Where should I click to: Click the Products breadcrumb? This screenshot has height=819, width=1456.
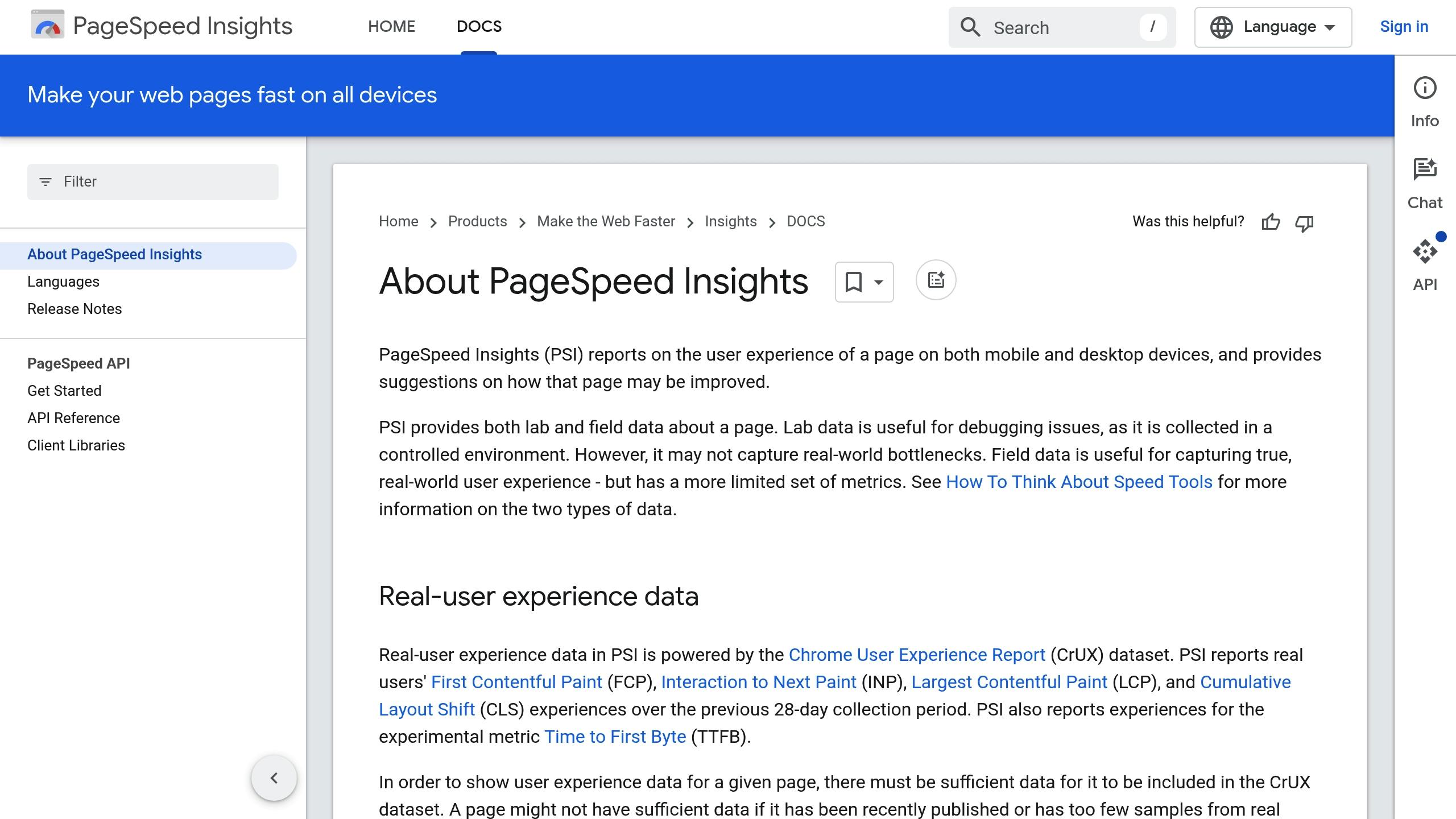pyautogui.click(x=477, y=222)
